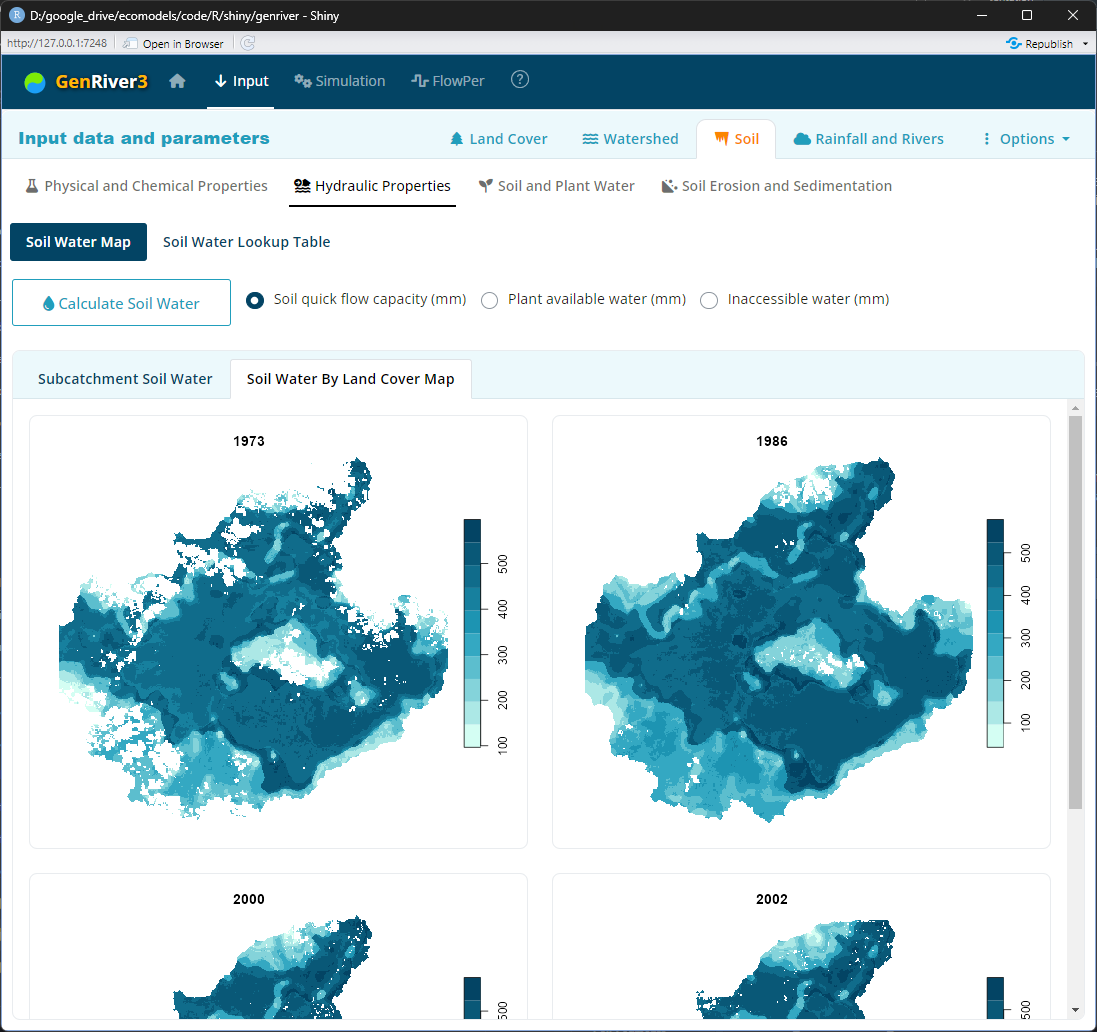Maximize the Shiny window

tap(1027, 15)
